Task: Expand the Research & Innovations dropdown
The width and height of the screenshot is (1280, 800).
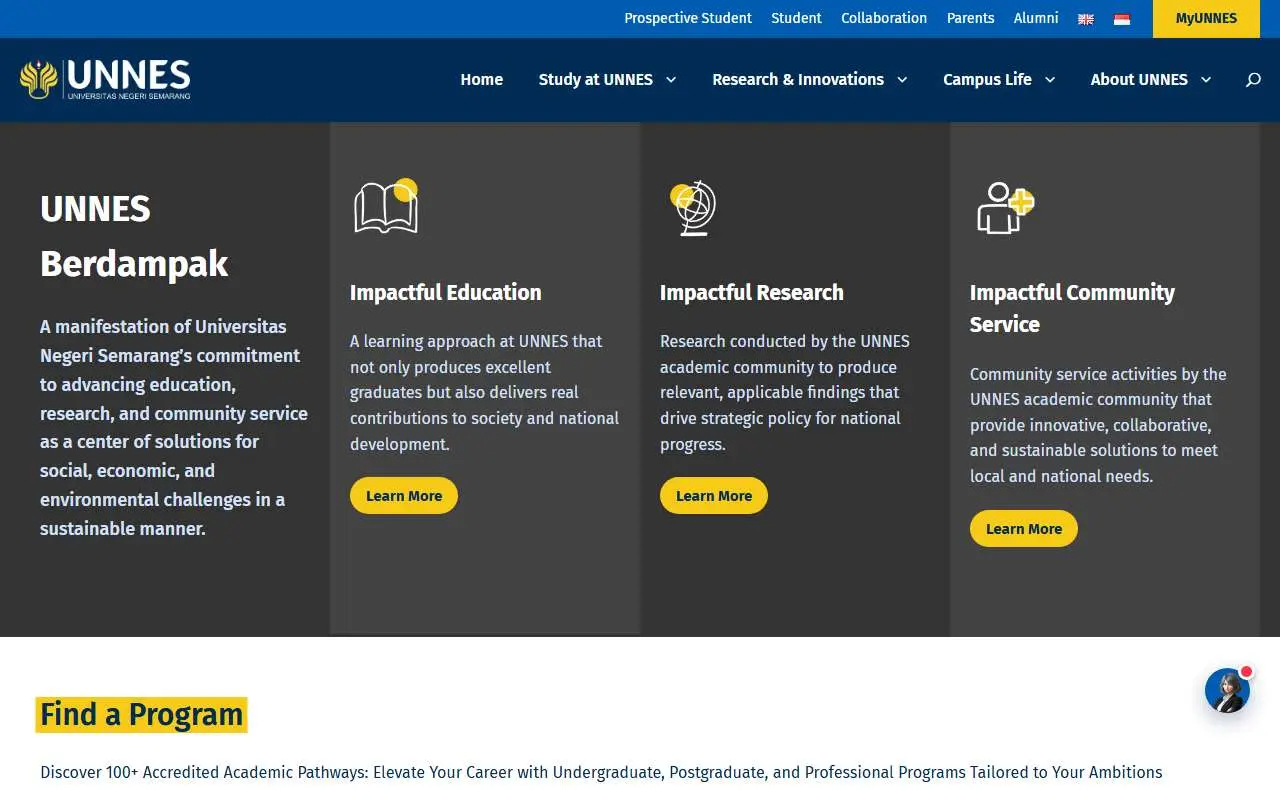Action: pos(809,80)
